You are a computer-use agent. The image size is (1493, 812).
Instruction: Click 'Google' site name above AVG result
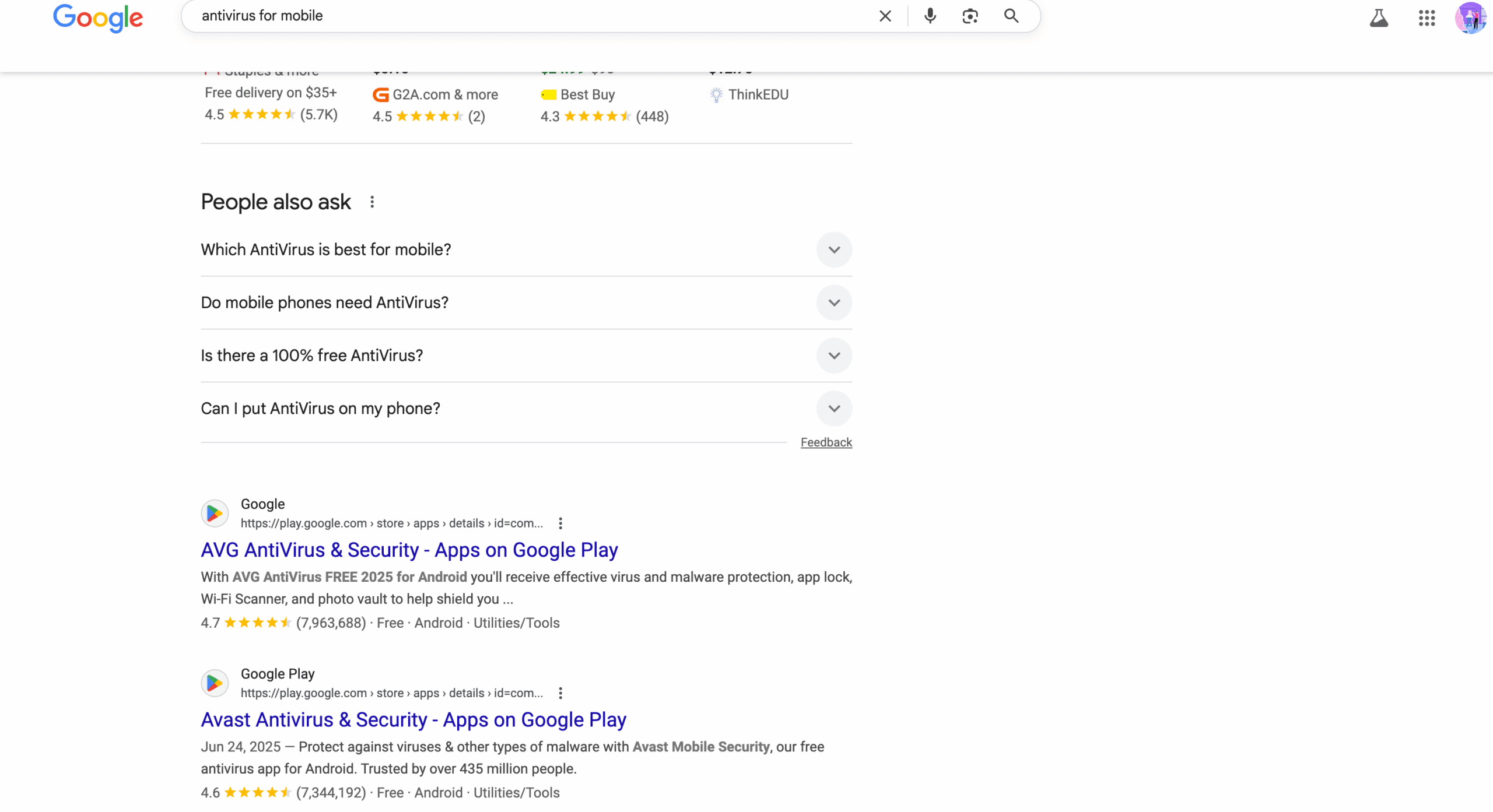(x=262, y=504)
